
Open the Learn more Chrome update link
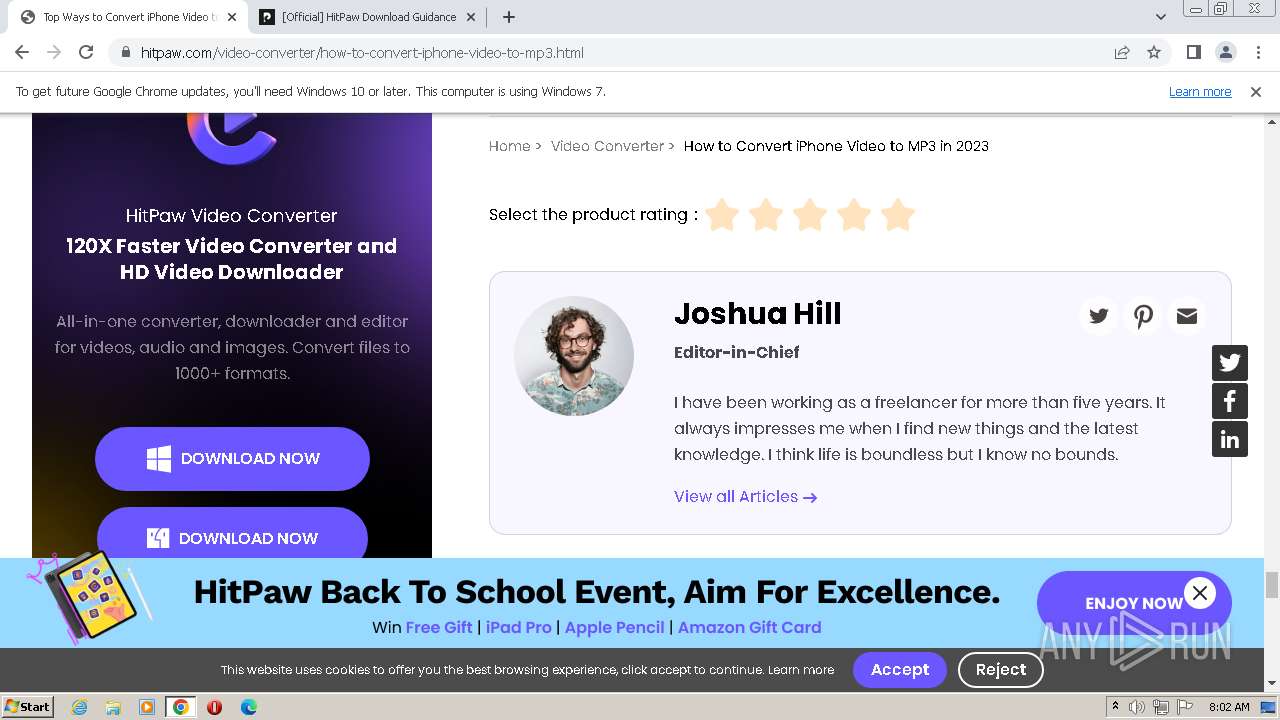[1200, 91]
